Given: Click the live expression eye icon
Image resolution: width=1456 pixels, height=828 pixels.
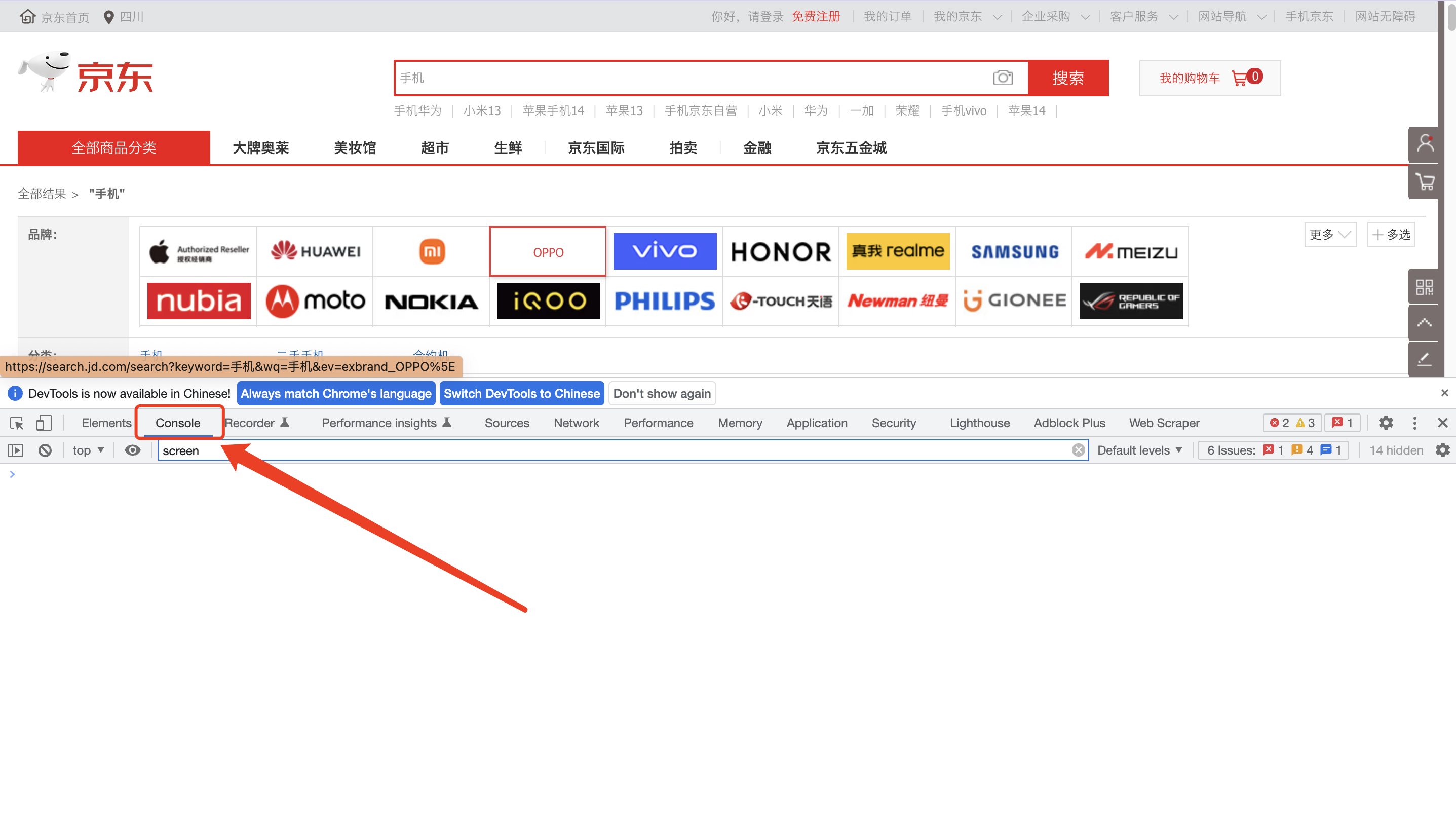Looking at the screenshot, I should pyautogui.click(x=132, y=450).
